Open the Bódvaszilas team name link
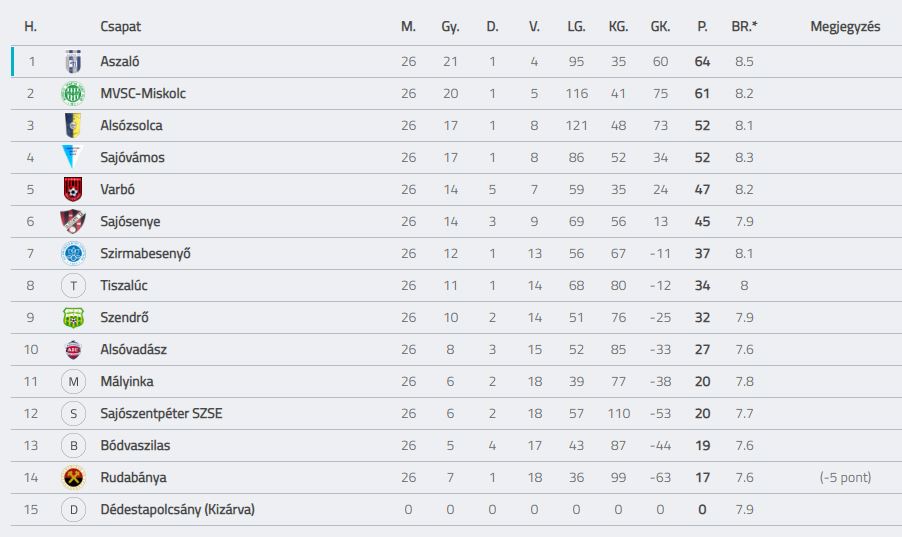 (x=135, y=445)
